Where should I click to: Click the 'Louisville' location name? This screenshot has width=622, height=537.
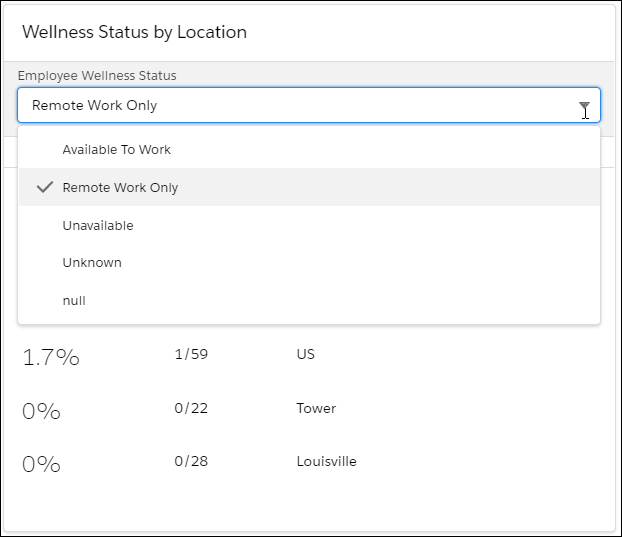[x=326, y=461]
